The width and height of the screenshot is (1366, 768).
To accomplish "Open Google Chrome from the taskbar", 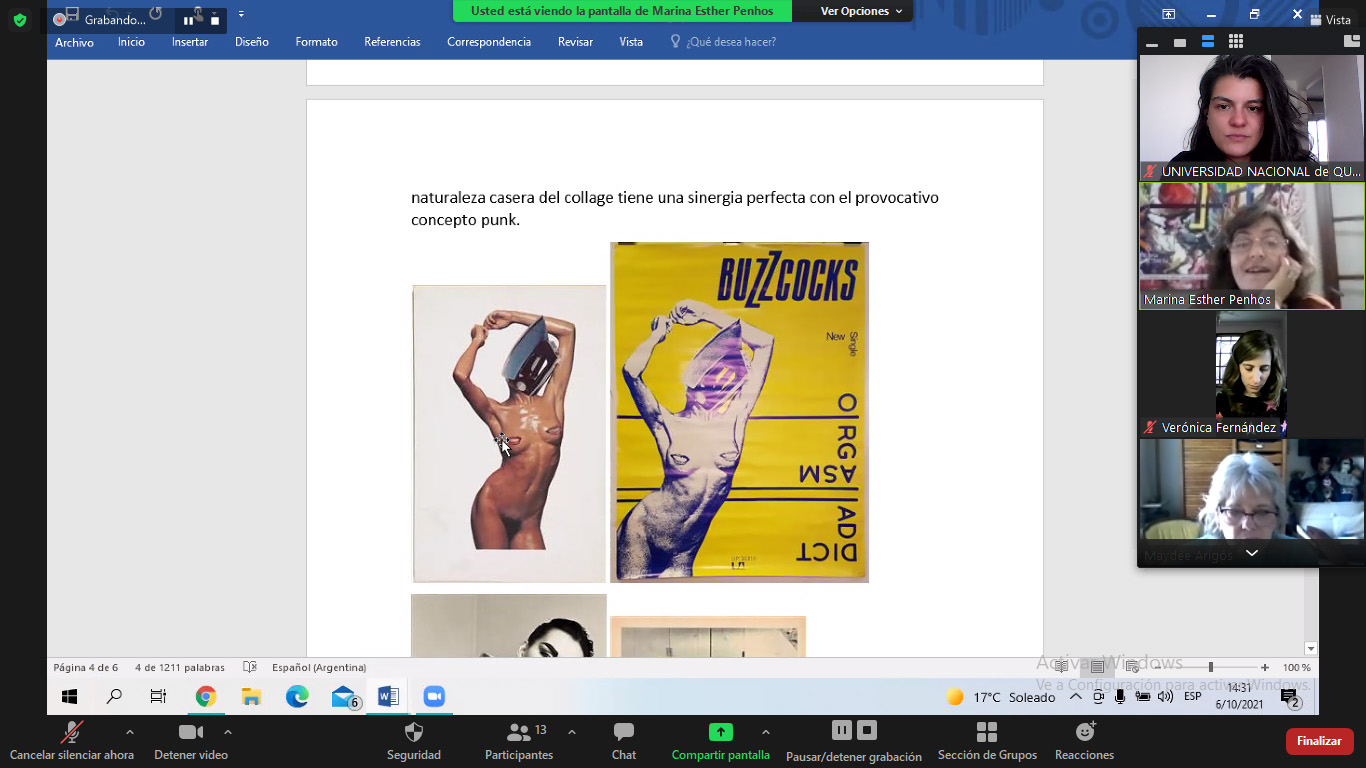I will tap(206, 697).
